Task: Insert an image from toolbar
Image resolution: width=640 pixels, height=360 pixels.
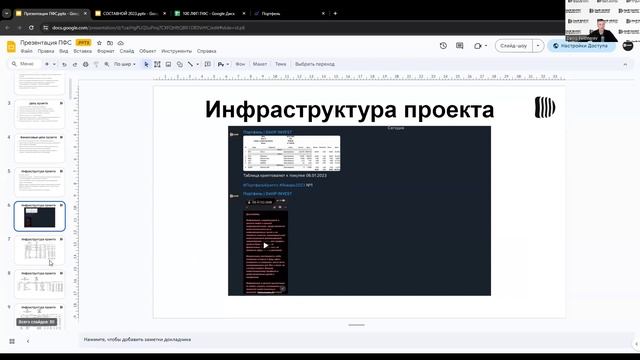Action: pyautogui.click(x=168, y=64)
